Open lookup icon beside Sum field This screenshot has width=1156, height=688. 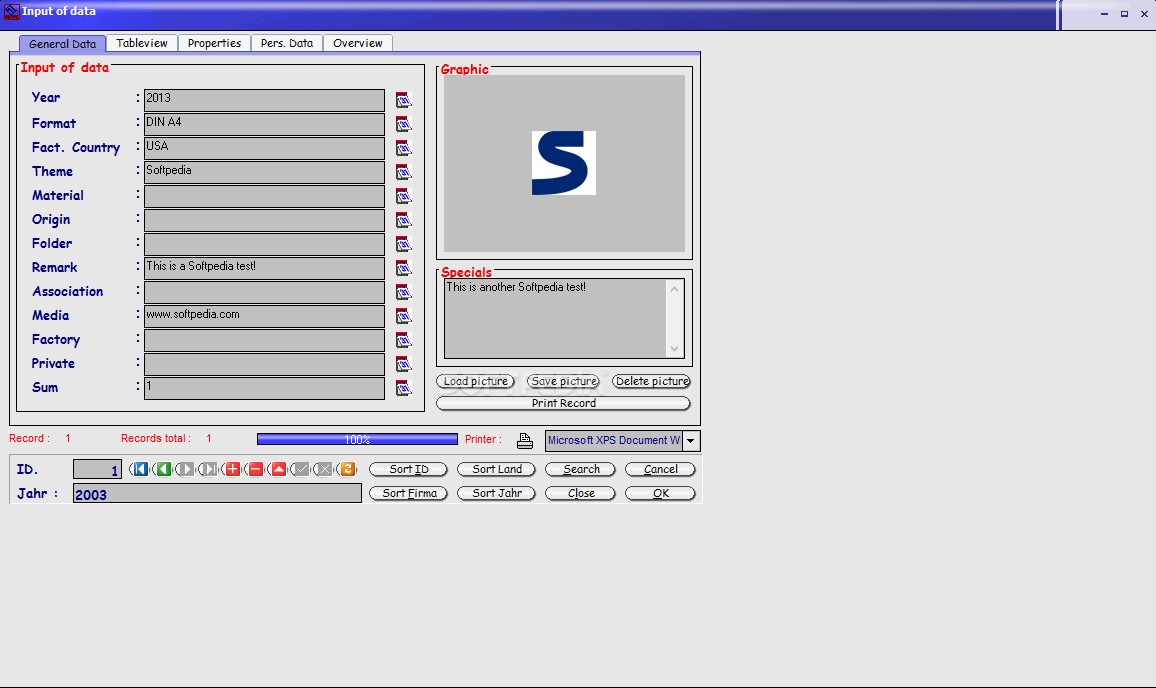403,388
